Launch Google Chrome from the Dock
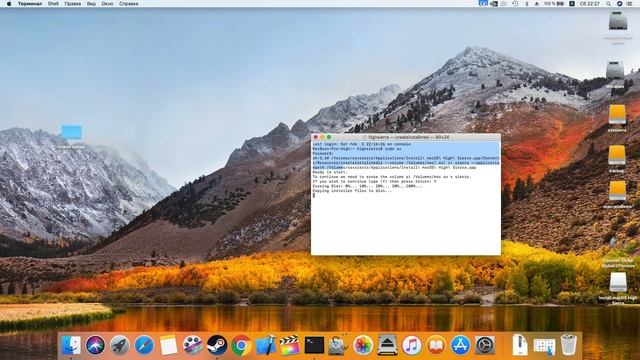This screenshot has width=640, height=360. [x=241, y=345]
